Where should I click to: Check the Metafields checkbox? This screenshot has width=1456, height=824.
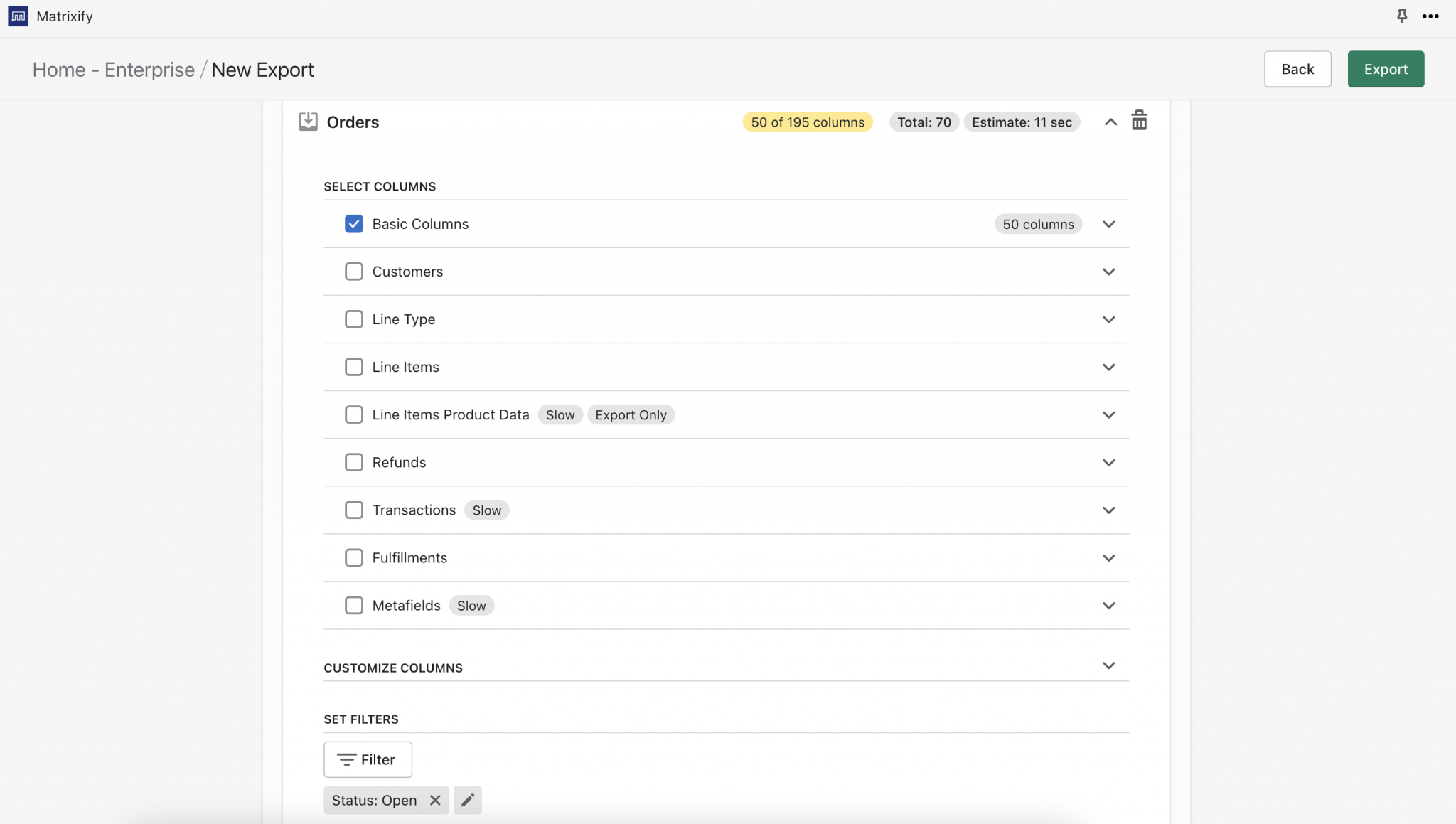pos(353,605)
